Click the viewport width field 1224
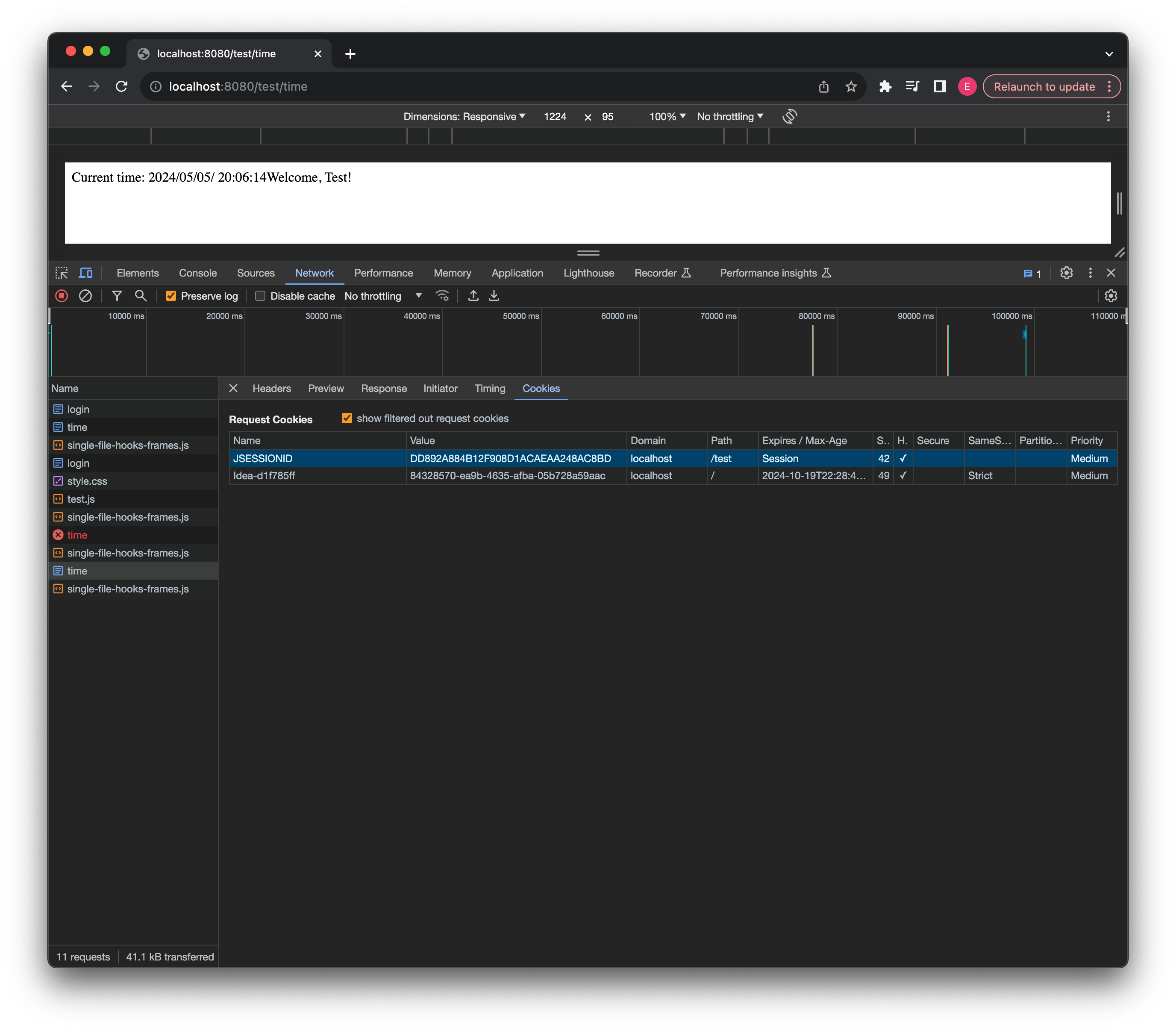The height and width of the screenshot is (1031, 1176). (555, 116)
